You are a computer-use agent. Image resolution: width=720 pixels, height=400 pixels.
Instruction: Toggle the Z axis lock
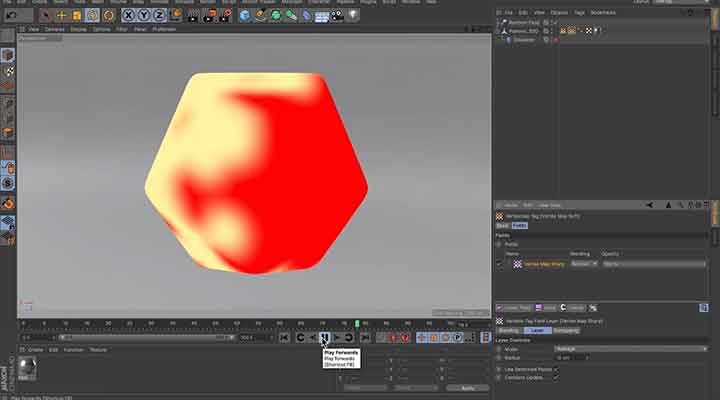[158, 16]
